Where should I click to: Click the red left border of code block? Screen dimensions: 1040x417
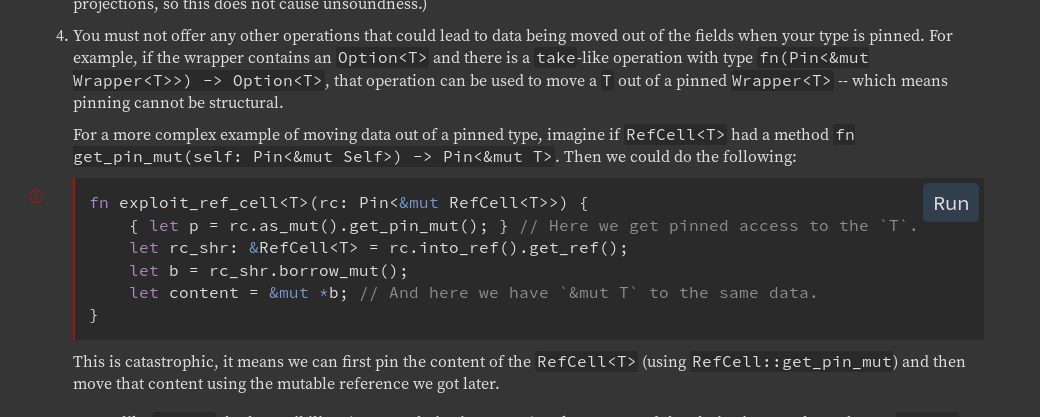(x=74, y=259)
